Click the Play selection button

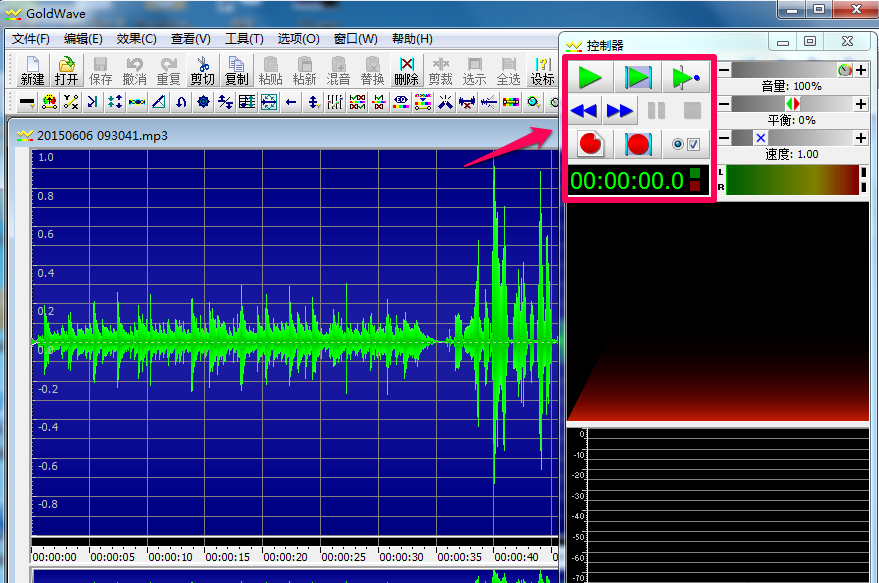tap(638, 77)
